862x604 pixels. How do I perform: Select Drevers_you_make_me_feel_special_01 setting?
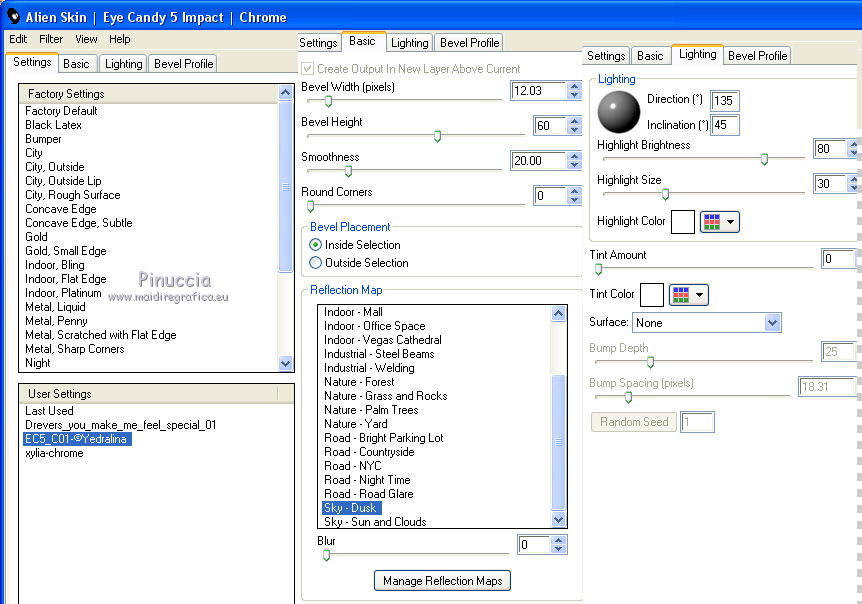(x=120, y=425)
